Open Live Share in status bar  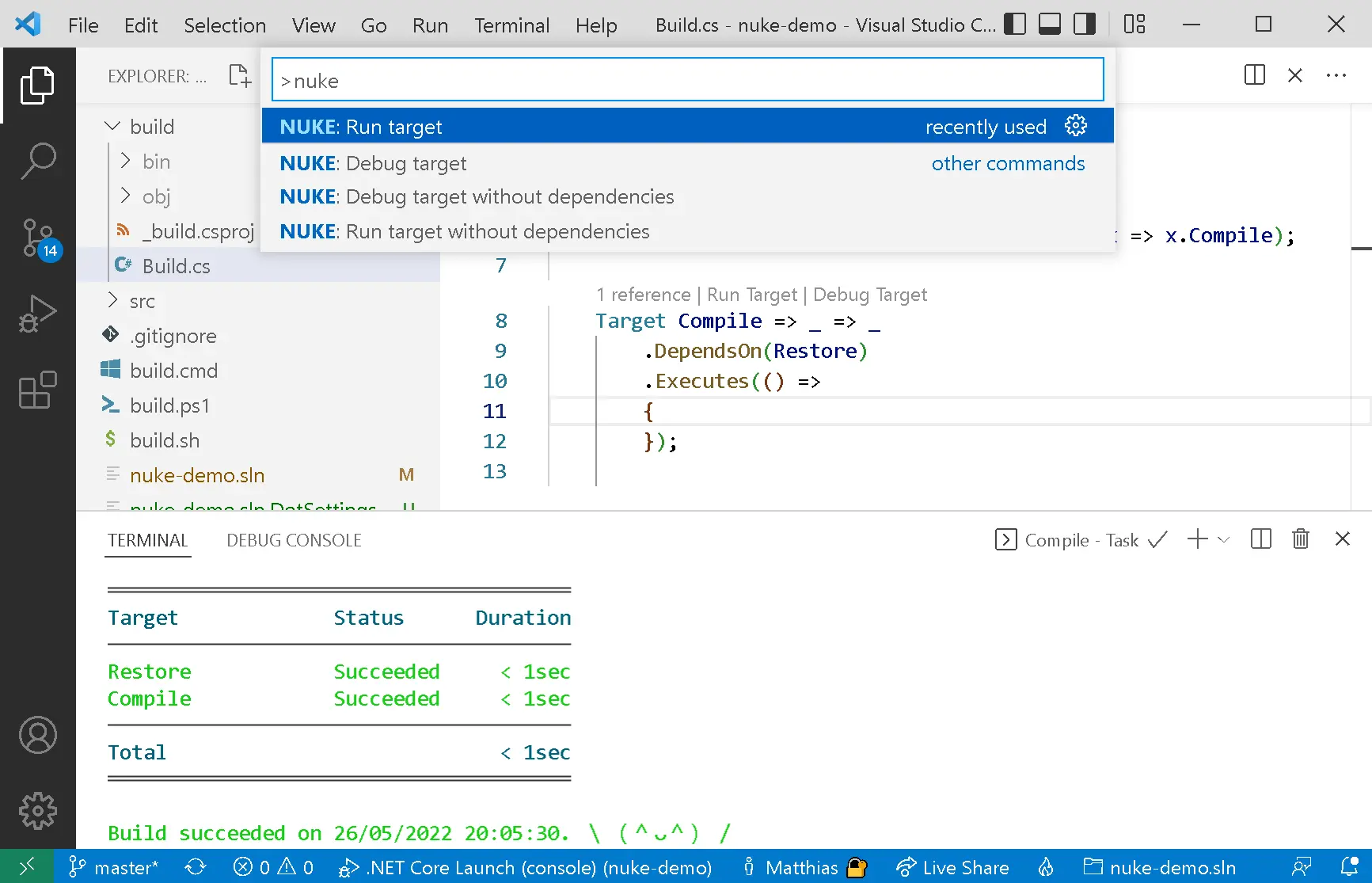(952, 867)
